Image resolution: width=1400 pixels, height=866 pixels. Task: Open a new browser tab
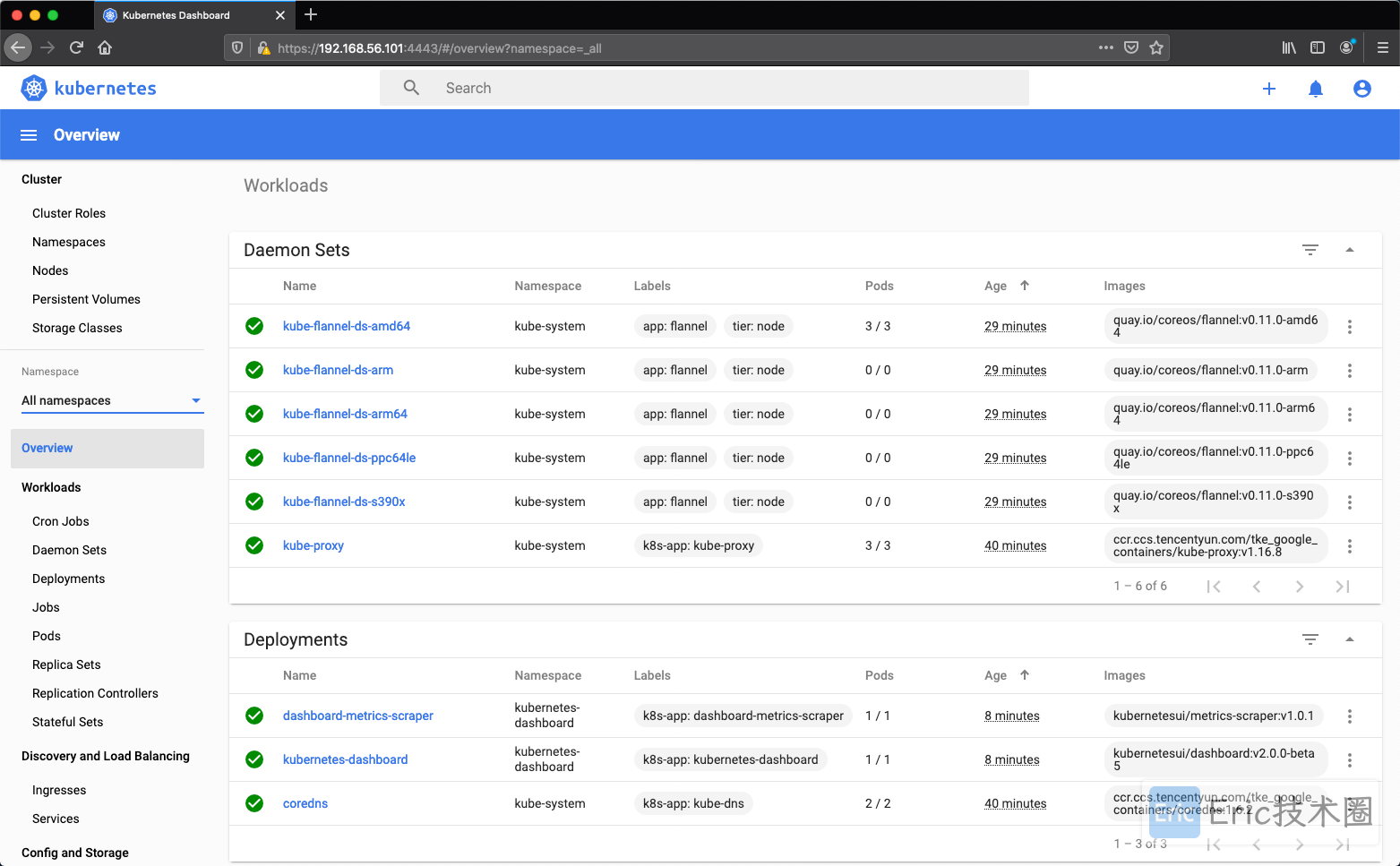click(x=311, y=14)
